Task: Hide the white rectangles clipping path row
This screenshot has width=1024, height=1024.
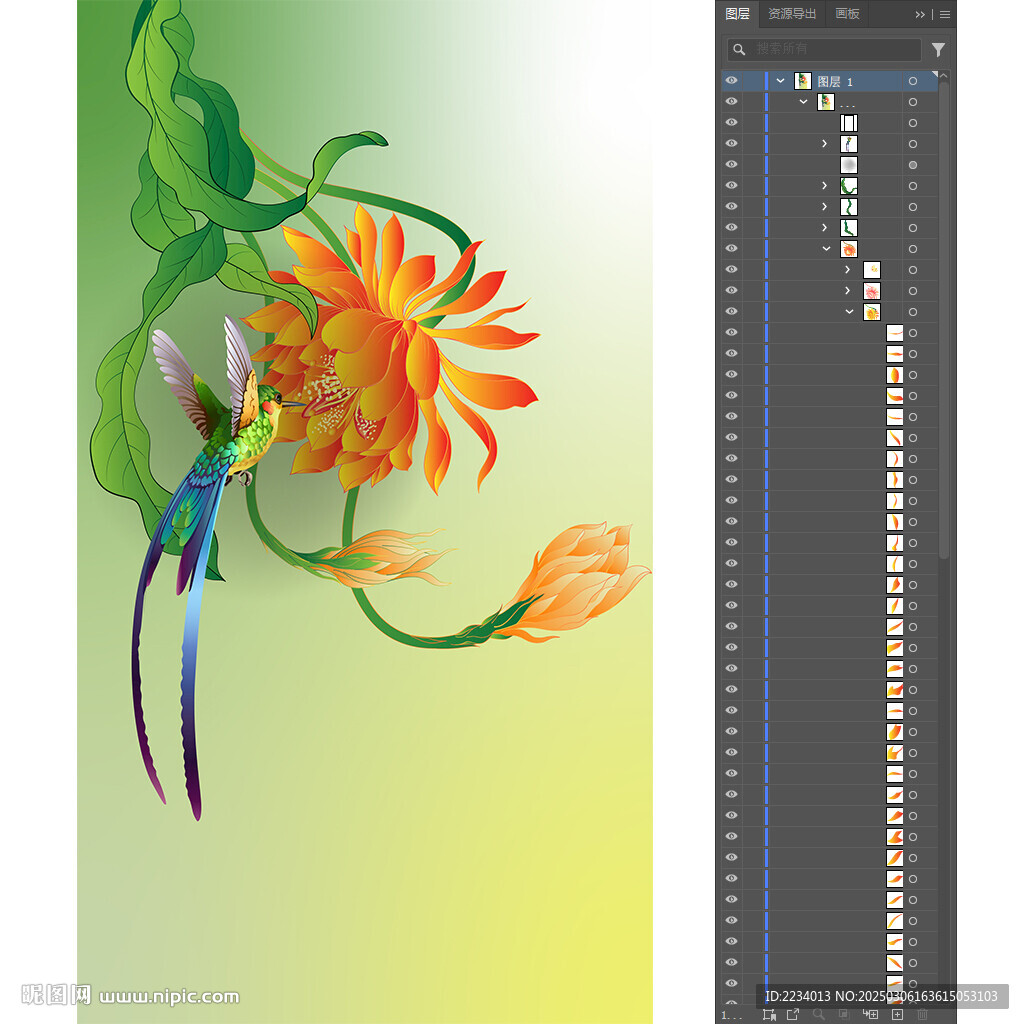Action: [x=731, y=123]
